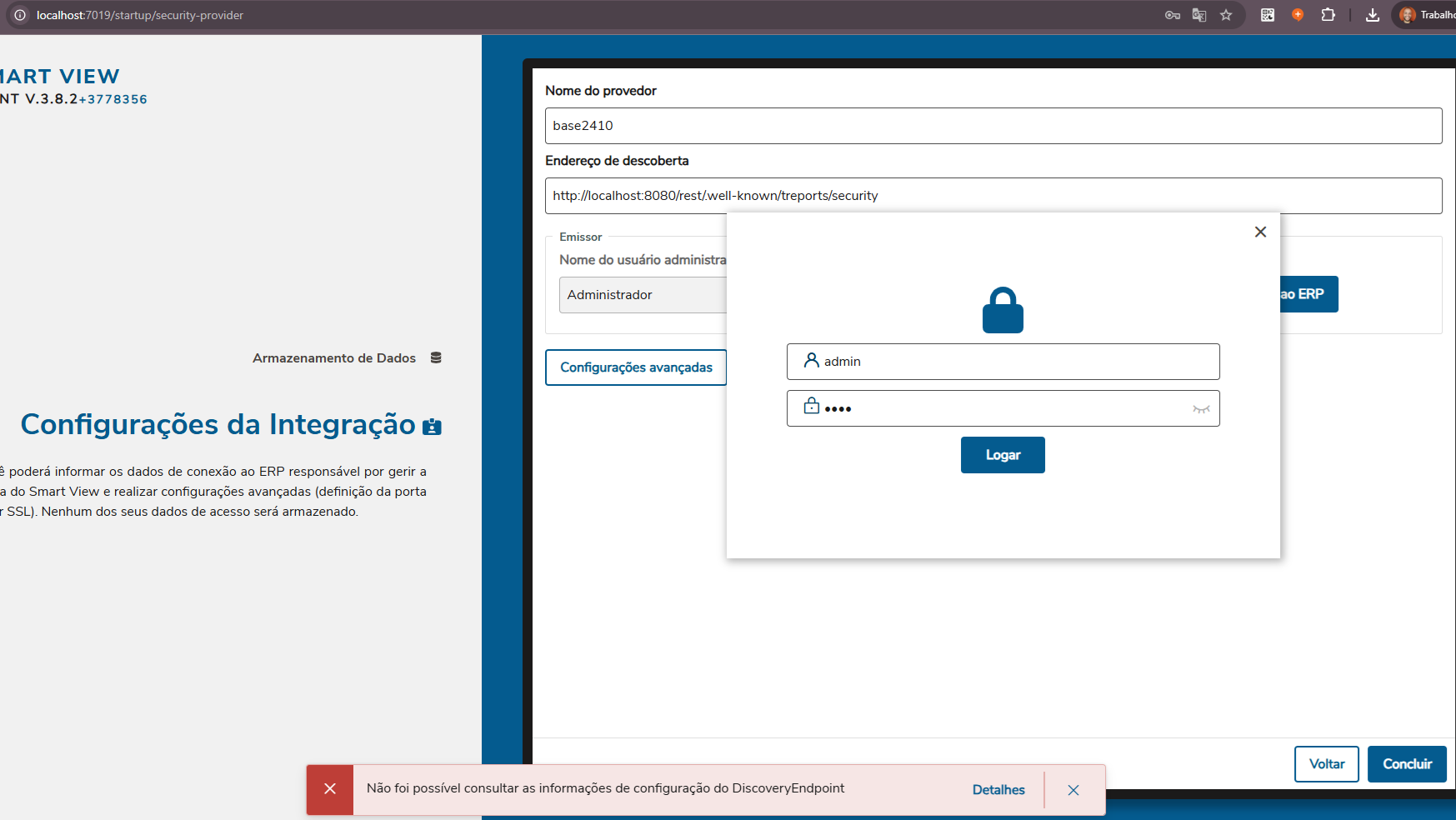This screenshot has height=820, width=1456.
Task: Click the Emissor group label
Action: [581, 237]
